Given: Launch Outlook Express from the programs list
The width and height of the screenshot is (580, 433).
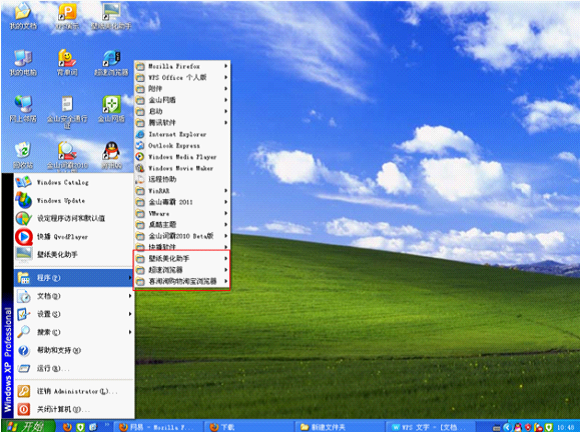Looking at the screenshot, I should coord(182,145).
